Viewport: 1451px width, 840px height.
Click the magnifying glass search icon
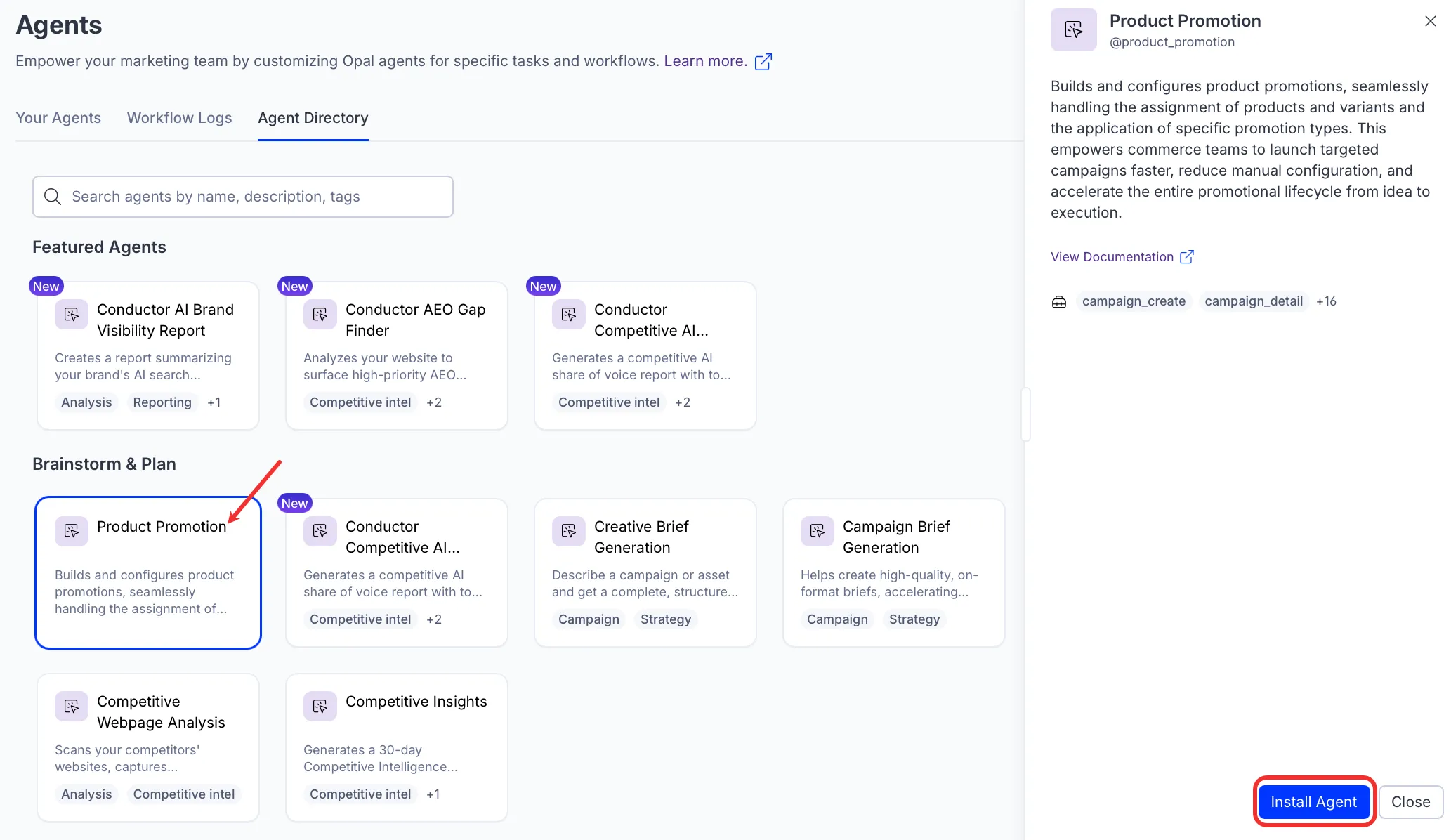pyautogui.click(x=53, y=197)
